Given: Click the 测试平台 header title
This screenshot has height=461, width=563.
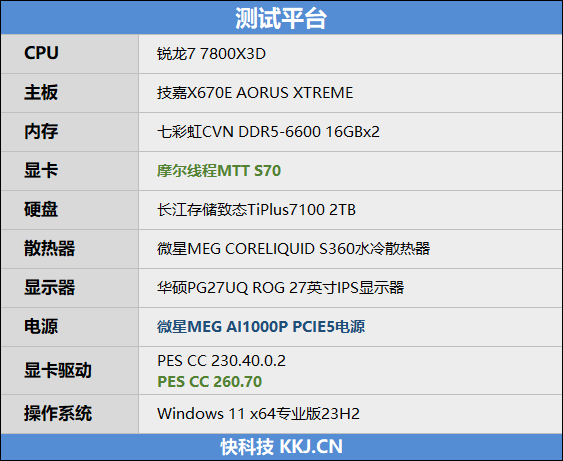Looking at the screenshot, I should pyautogui.click(x=281, y=18).
